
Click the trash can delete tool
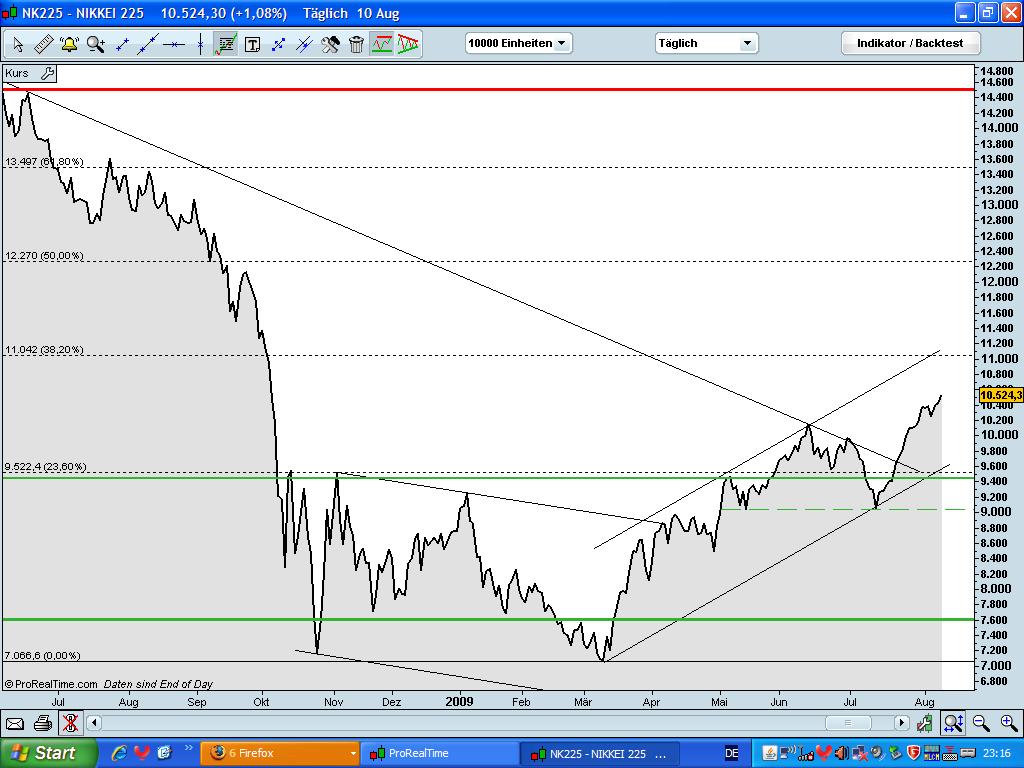357,44
